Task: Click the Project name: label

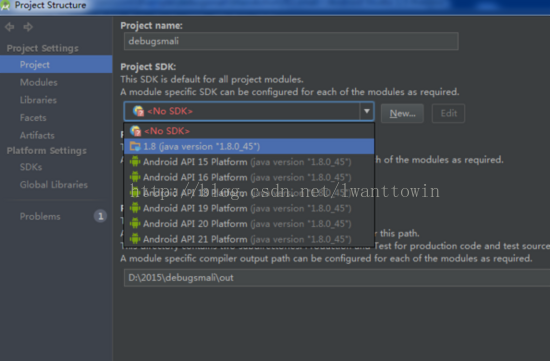Action: pyautogui.click(x=152, y=26)
